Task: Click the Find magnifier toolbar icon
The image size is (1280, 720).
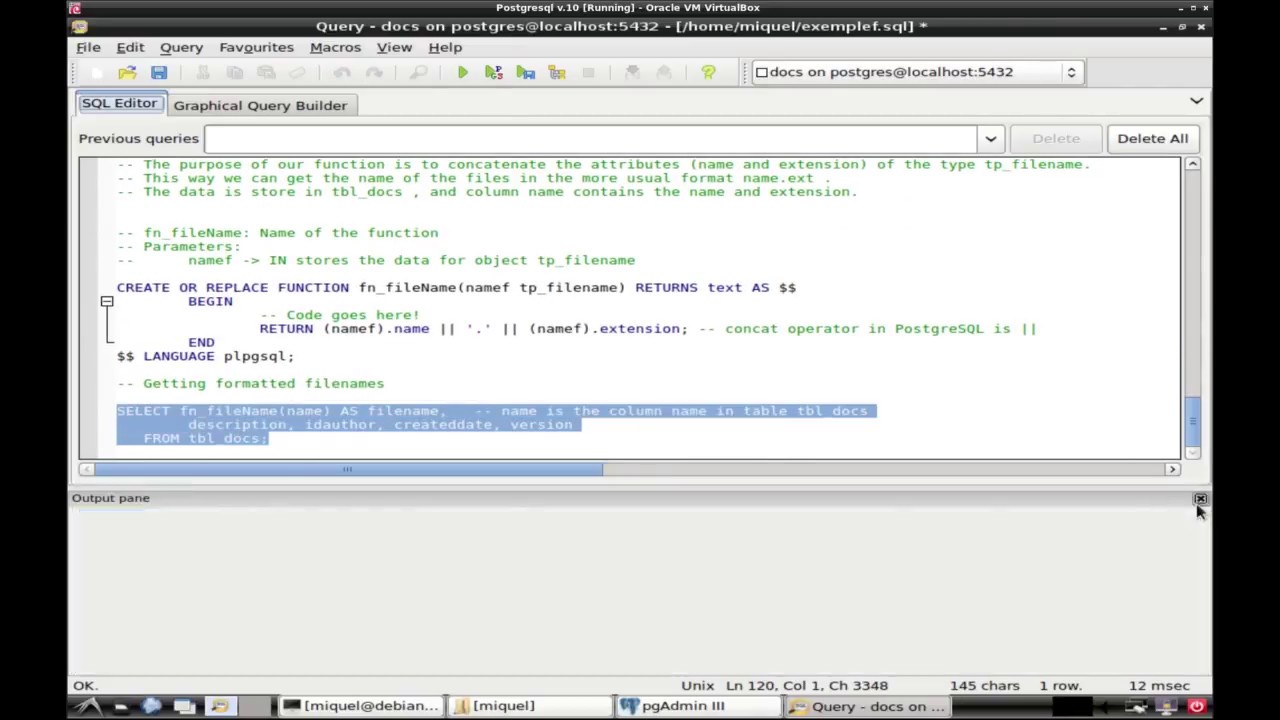Action: (x=418, y=72)
